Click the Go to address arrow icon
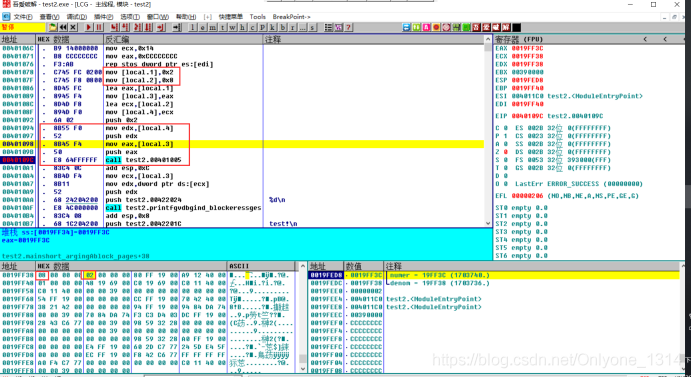 177,27
